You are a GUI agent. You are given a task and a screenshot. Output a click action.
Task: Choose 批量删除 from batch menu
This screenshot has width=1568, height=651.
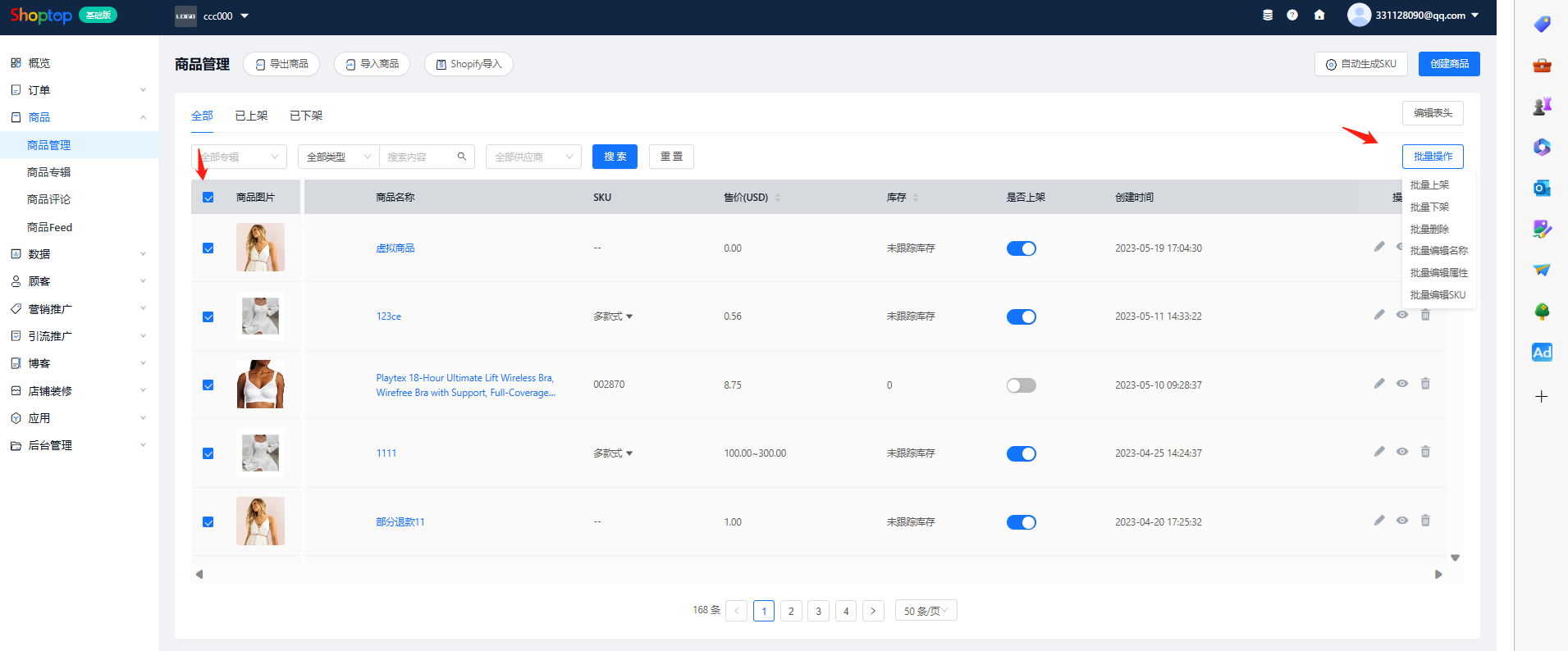1429,230
